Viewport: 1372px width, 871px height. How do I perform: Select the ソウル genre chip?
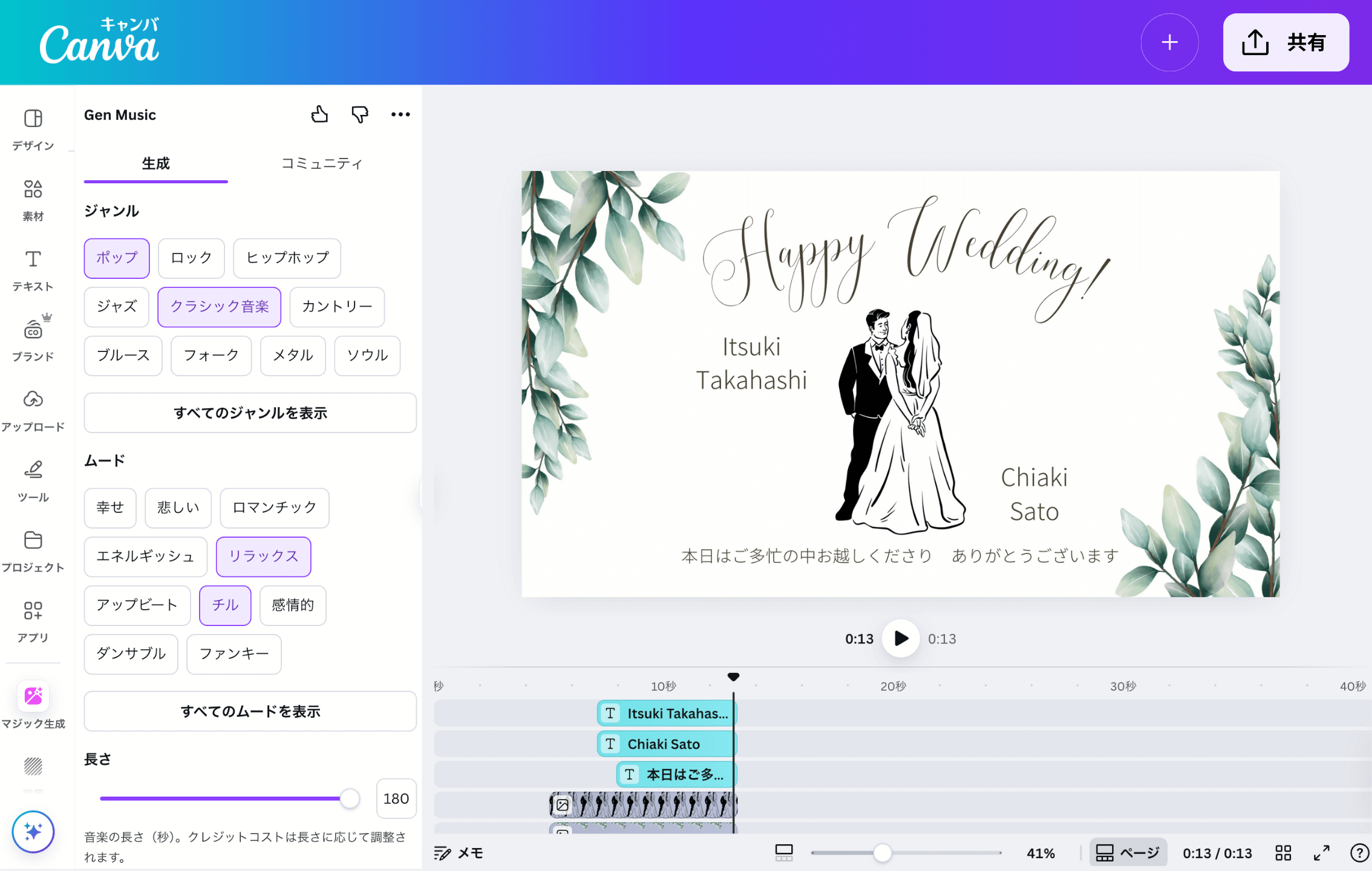(367, 356)
